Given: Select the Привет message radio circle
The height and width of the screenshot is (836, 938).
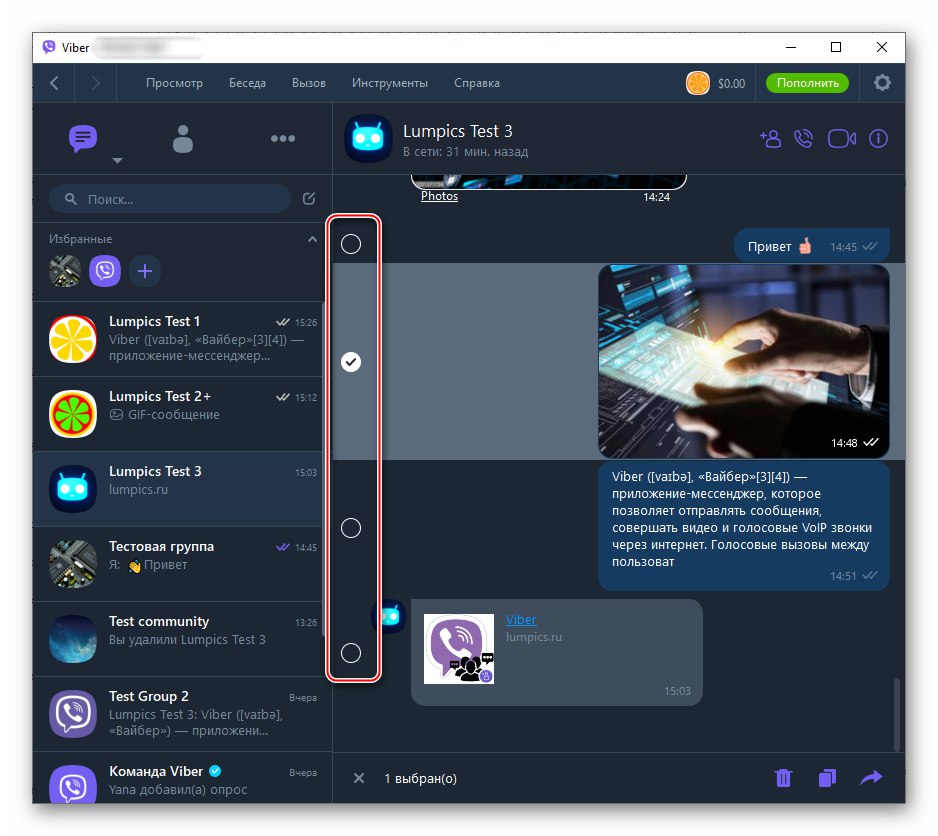Looking at the screenshot, I should pos(351,244).
